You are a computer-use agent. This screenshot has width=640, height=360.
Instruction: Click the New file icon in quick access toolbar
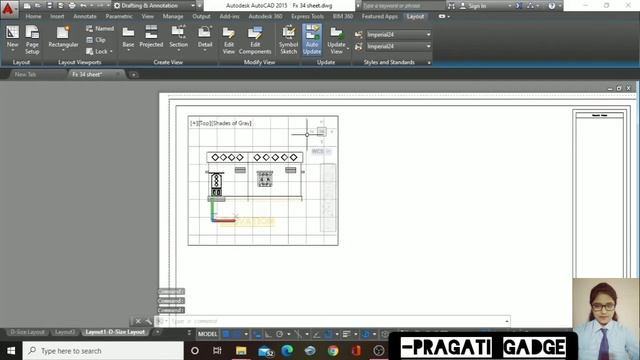coord(27,6)
